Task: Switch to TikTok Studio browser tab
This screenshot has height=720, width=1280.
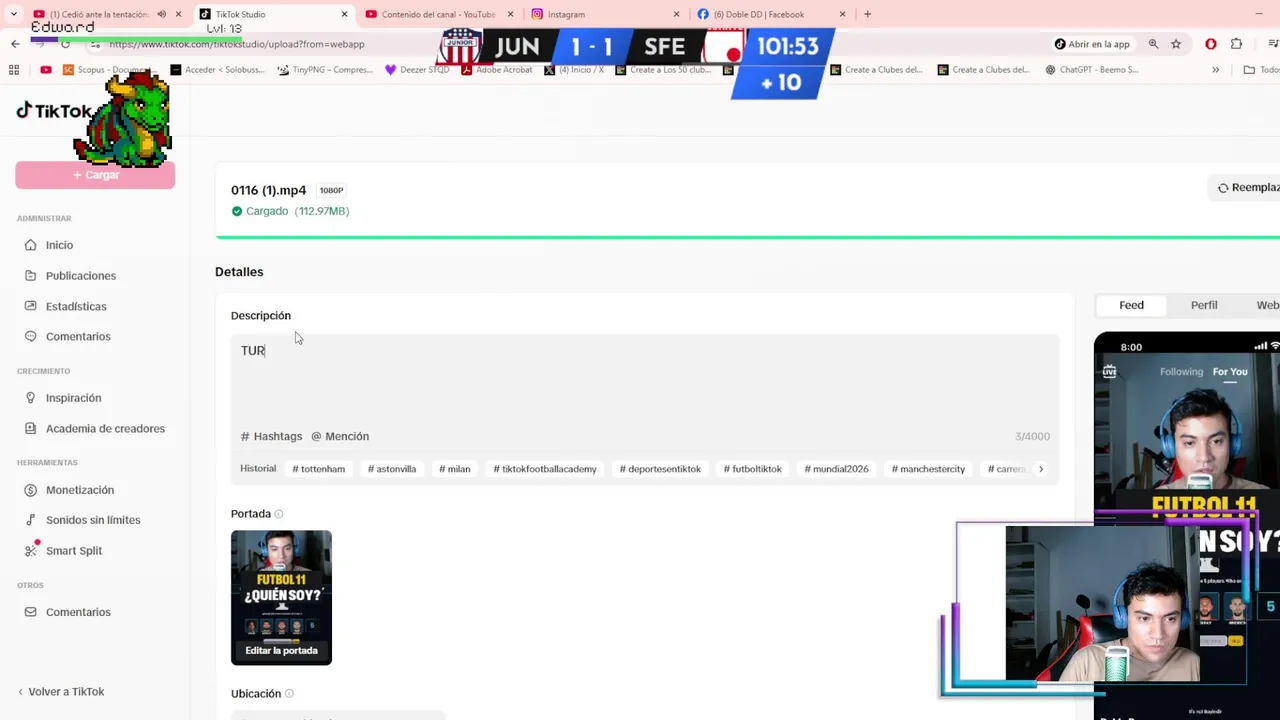Action: (271, 14)
